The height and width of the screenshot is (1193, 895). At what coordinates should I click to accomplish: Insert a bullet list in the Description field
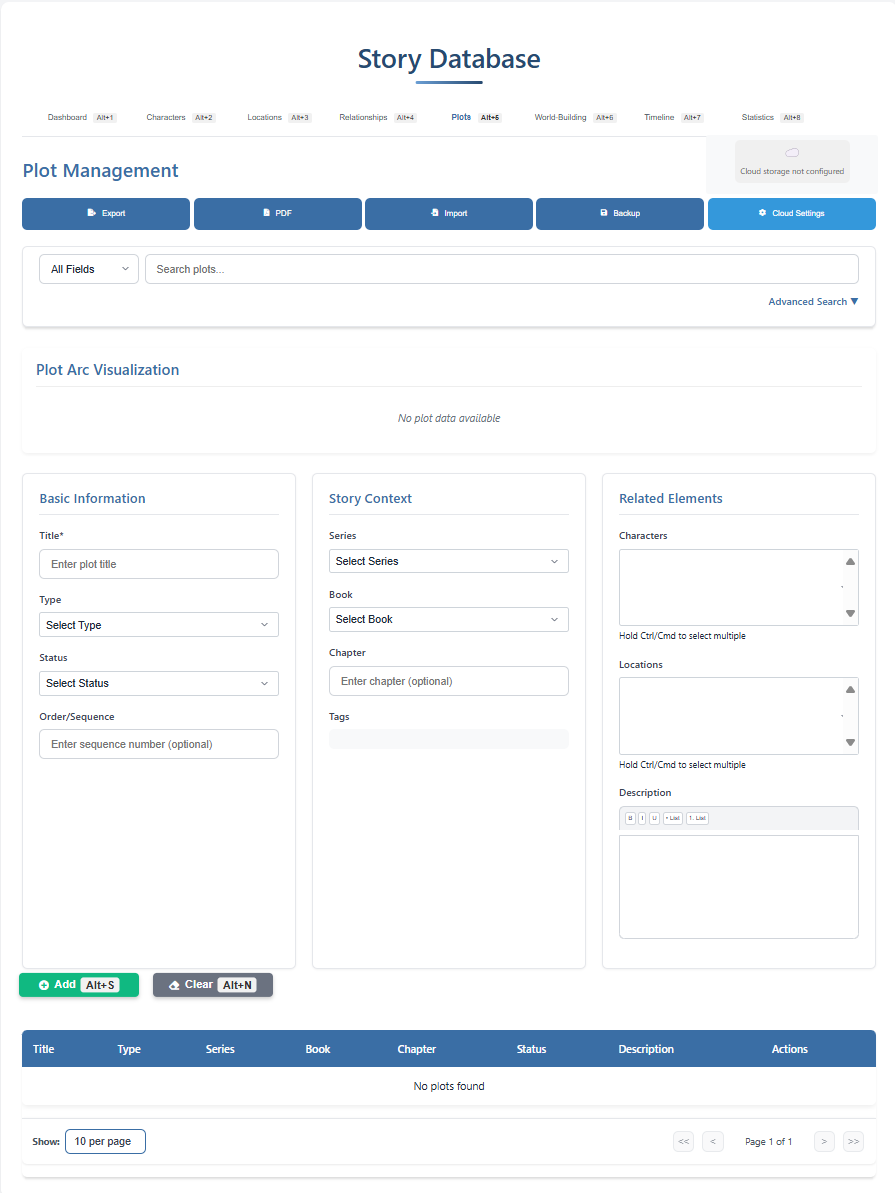(x=672, y=818)
